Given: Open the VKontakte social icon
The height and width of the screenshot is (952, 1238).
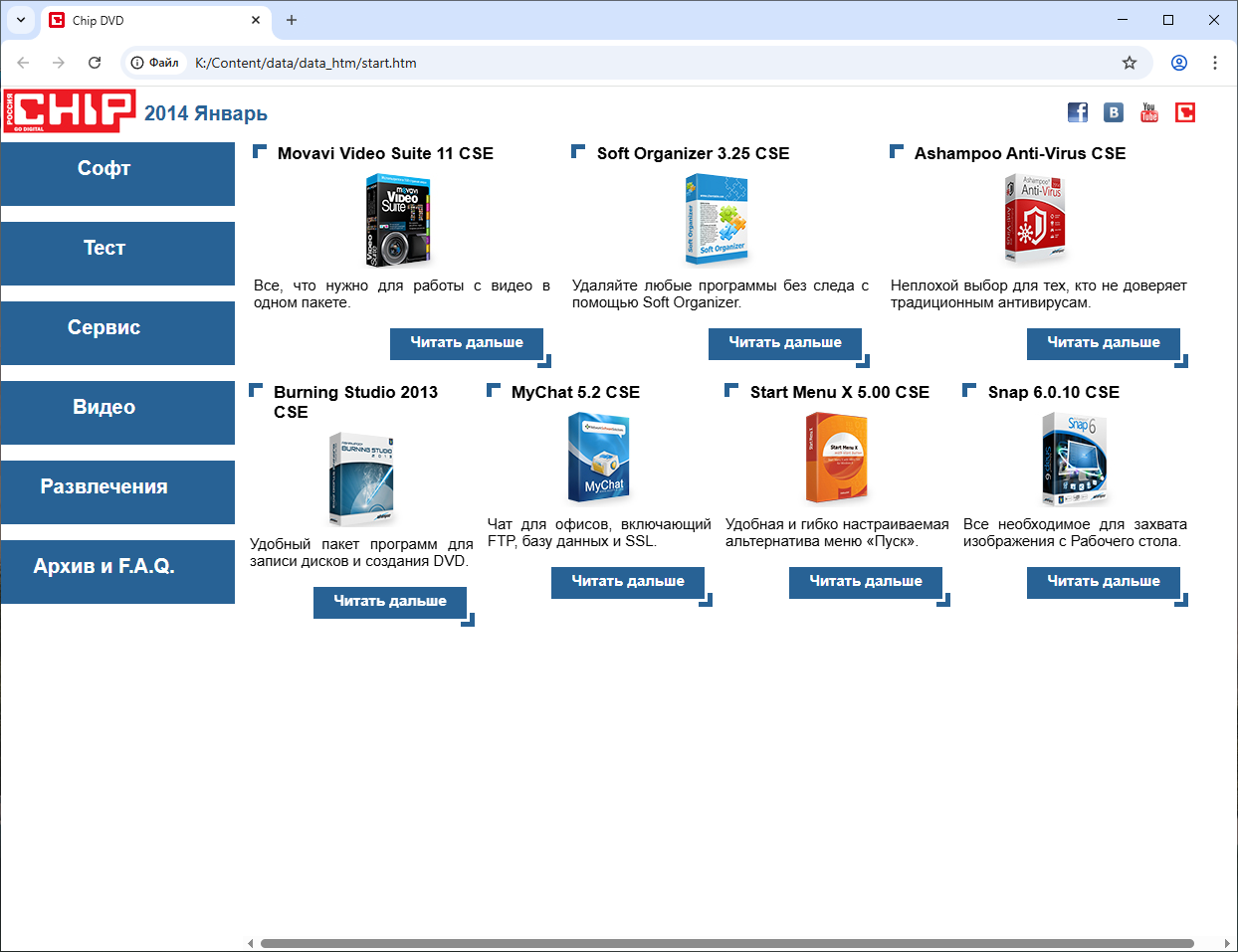Looking at the screenshot, I should pos(1114,112).
